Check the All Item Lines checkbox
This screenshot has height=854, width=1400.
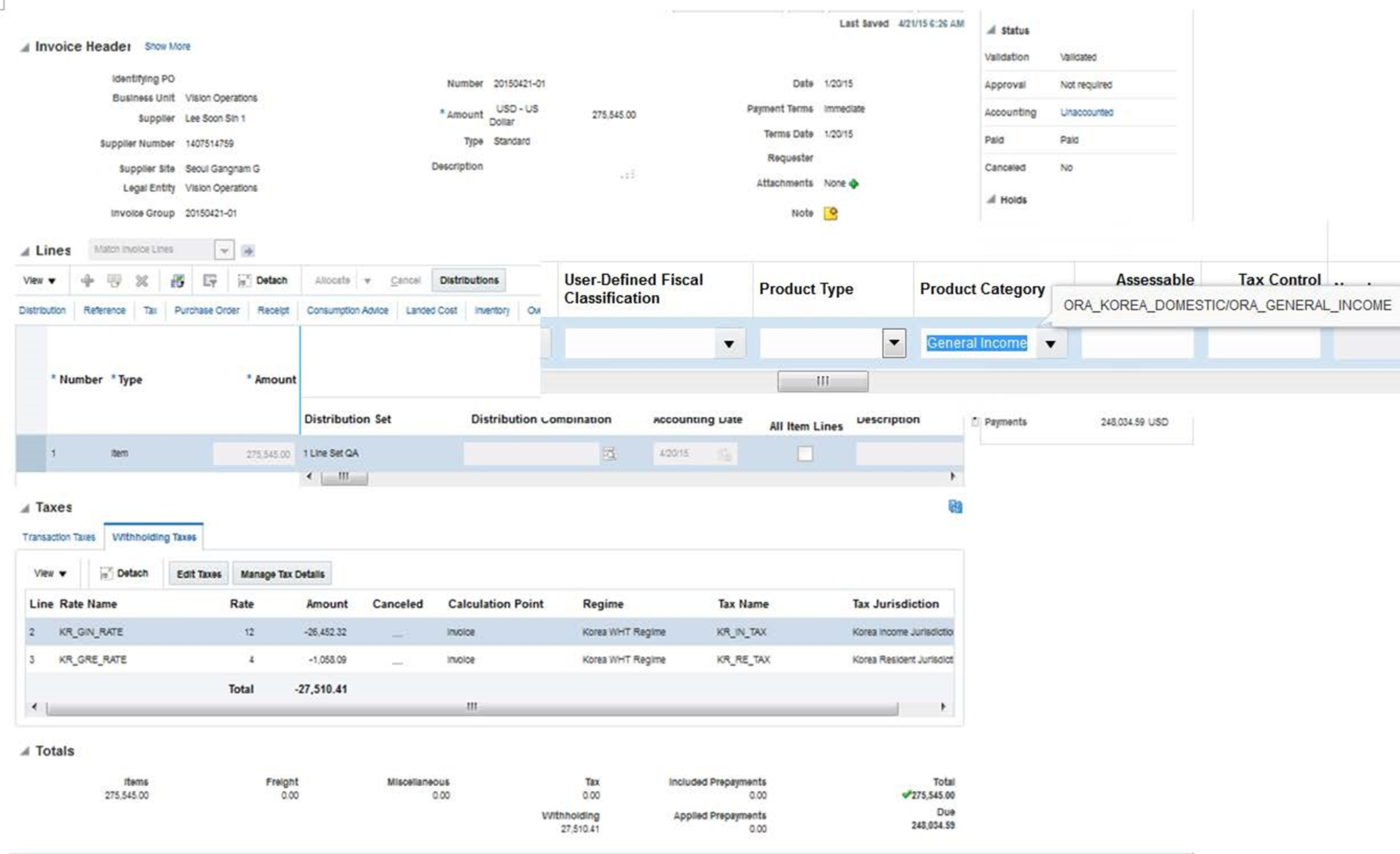(805, 453)
